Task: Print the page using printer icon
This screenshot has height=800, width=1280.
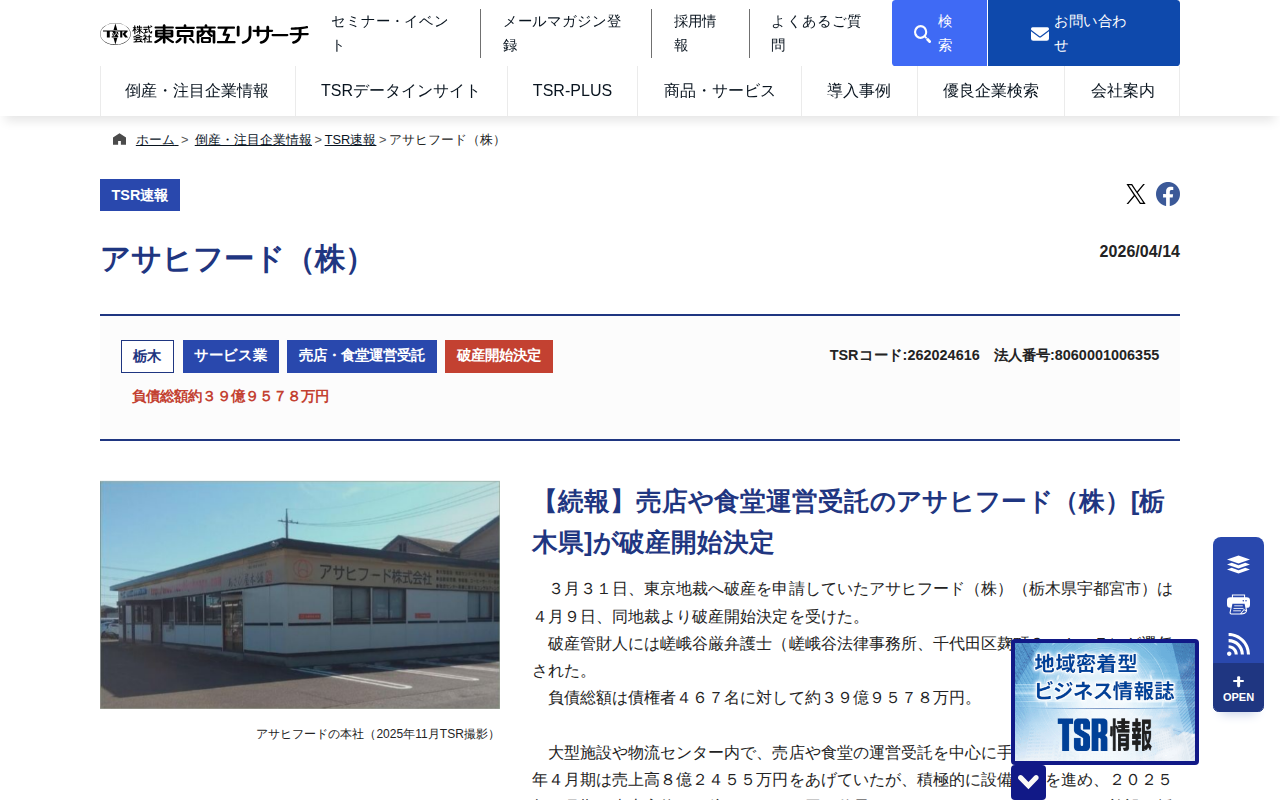Action: tap(1238, 604)
